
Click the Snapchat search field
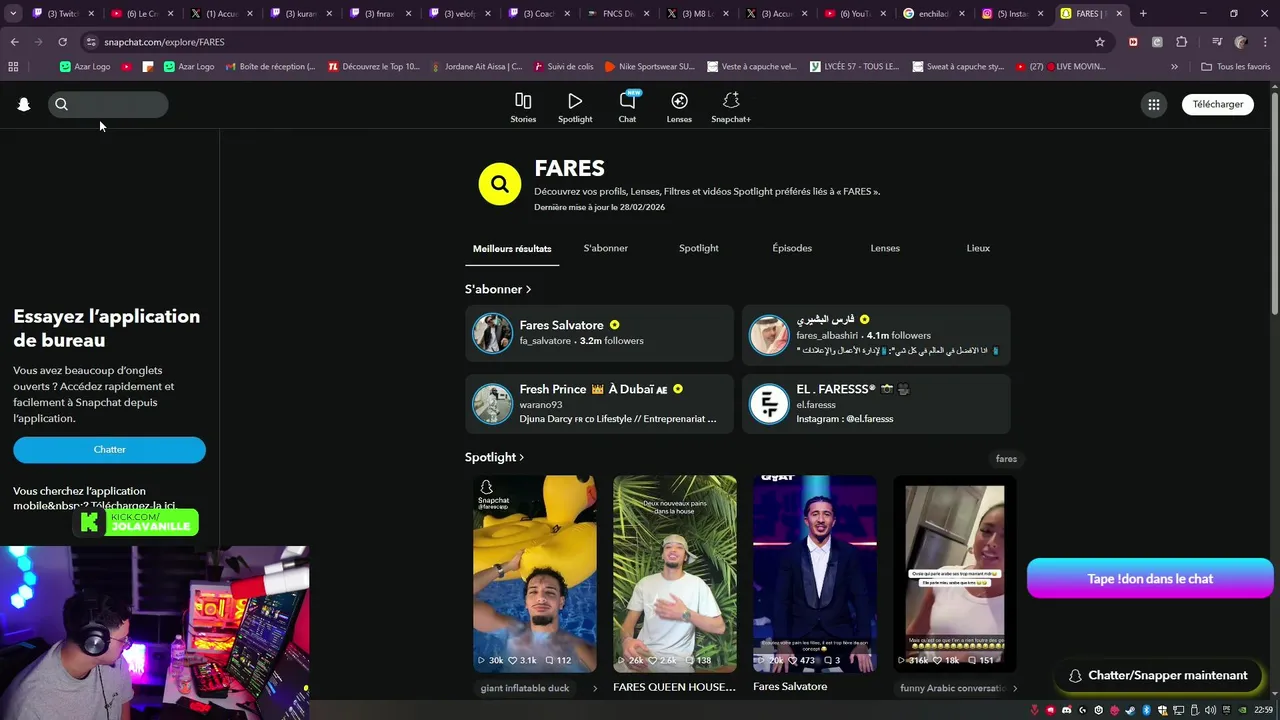pos(108,104)
